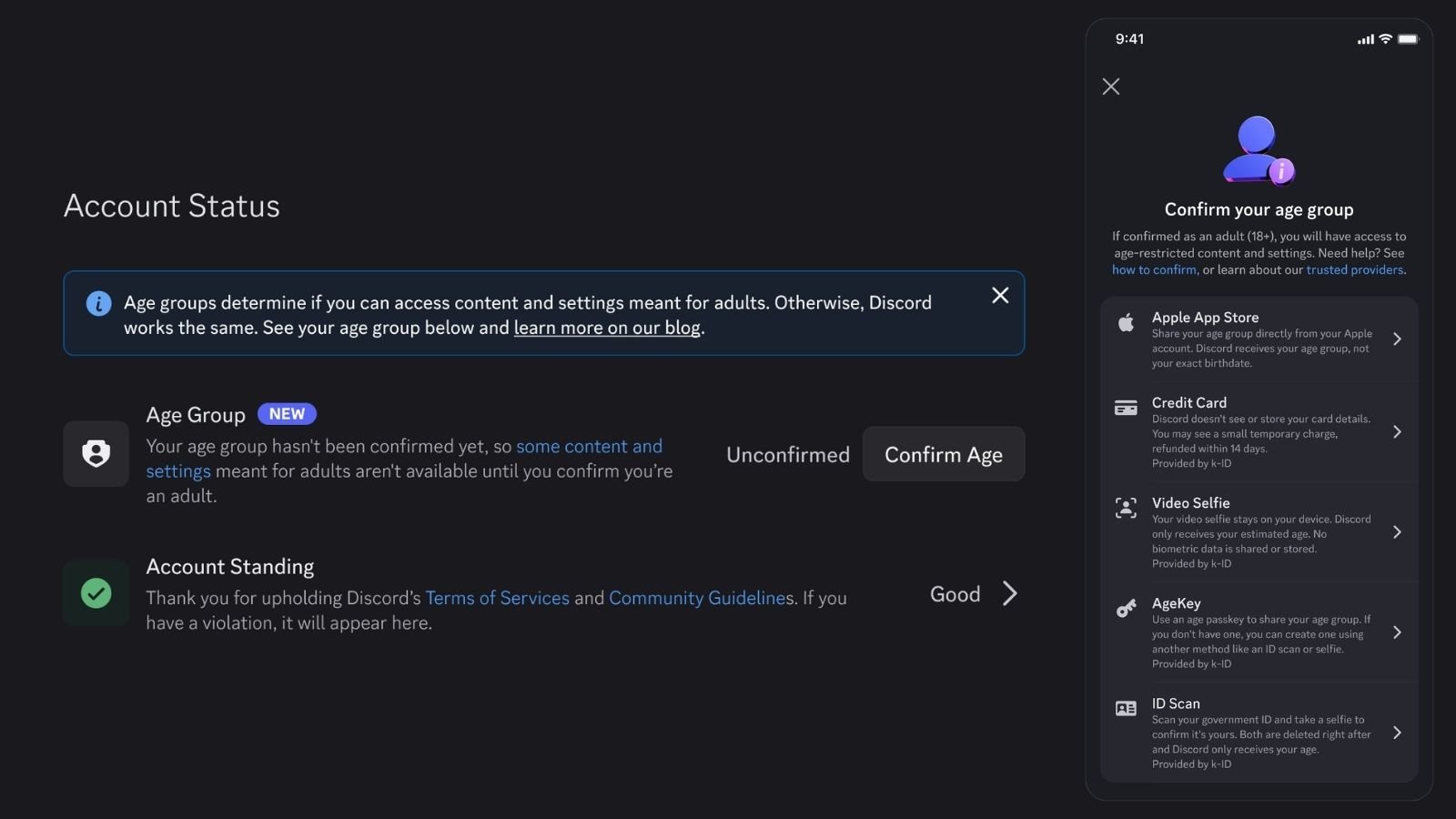
Task: Expand the Video Selfie option chevron
Action: tap(1397, 532)
